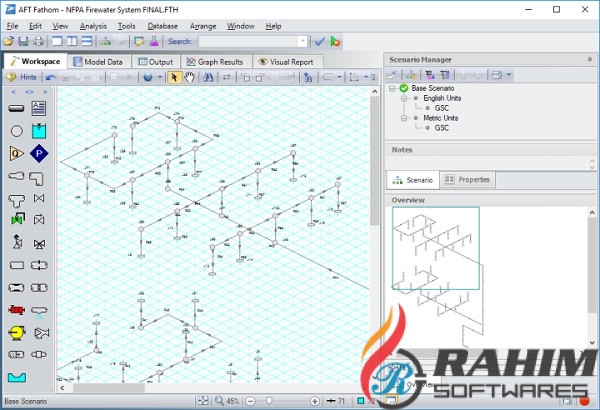Select GSC under English Units

point(442,108)
